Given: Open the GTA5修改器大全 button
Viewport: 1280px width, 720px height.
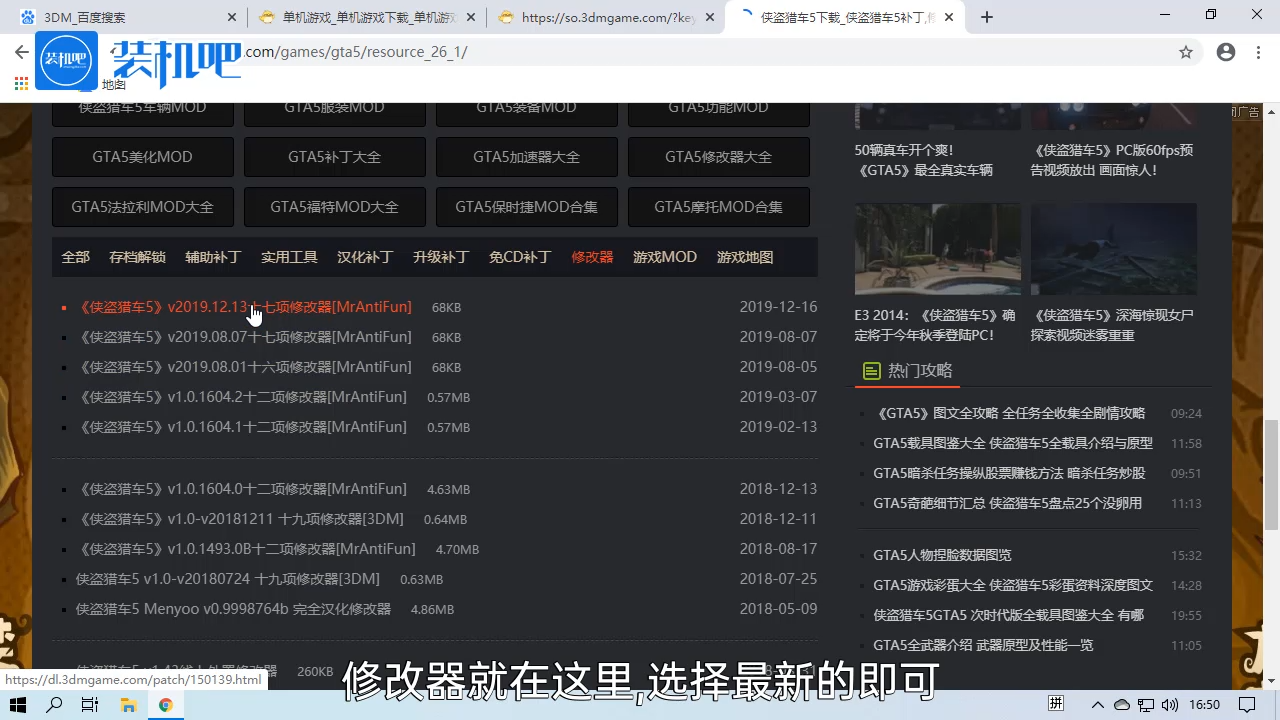Looking at the screenshot, I should [718, 157].
